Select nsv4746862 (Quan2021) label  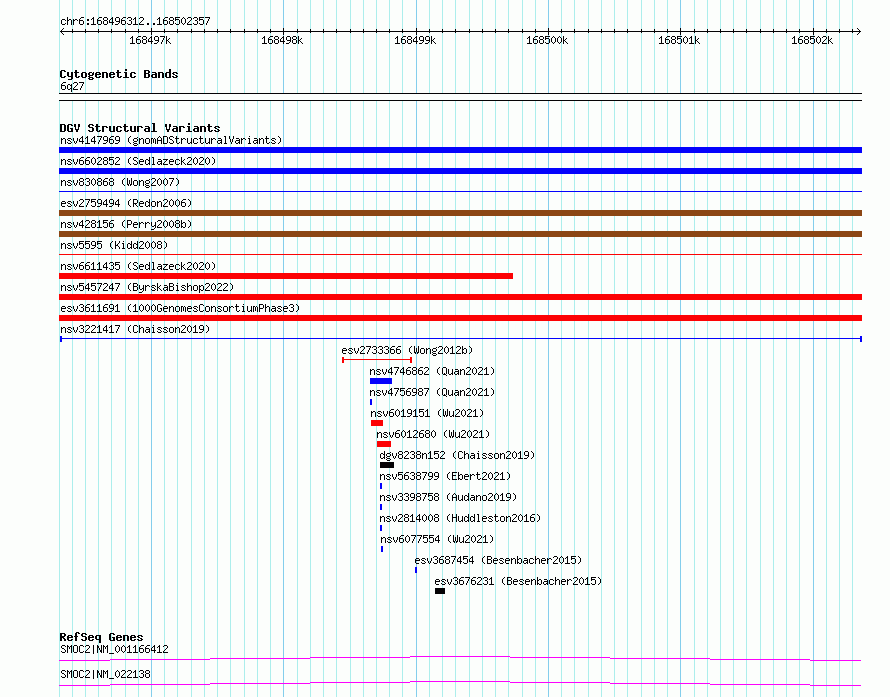pyautogui.click(x=432, y=371)
